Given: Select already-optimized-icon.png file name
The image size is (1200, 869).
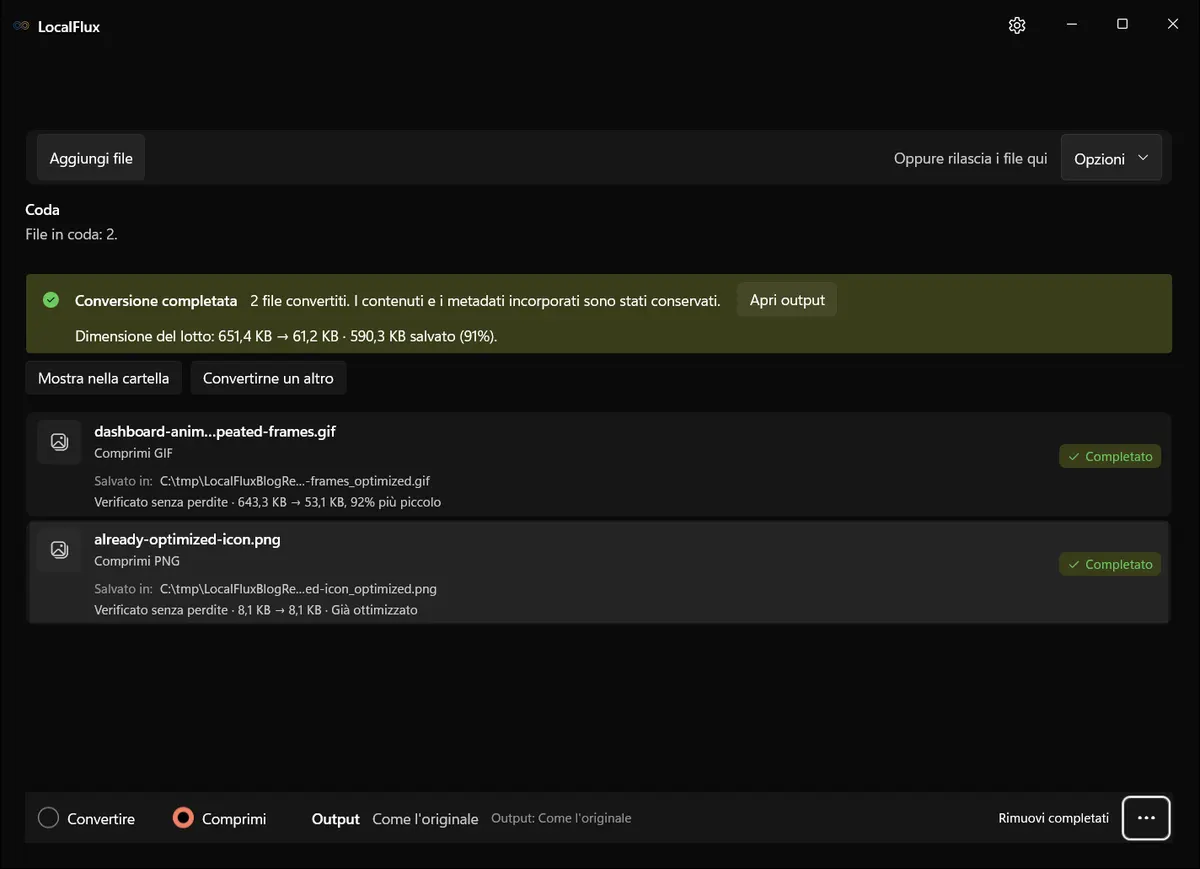Looking at the screenshot, I should point(187,539).
